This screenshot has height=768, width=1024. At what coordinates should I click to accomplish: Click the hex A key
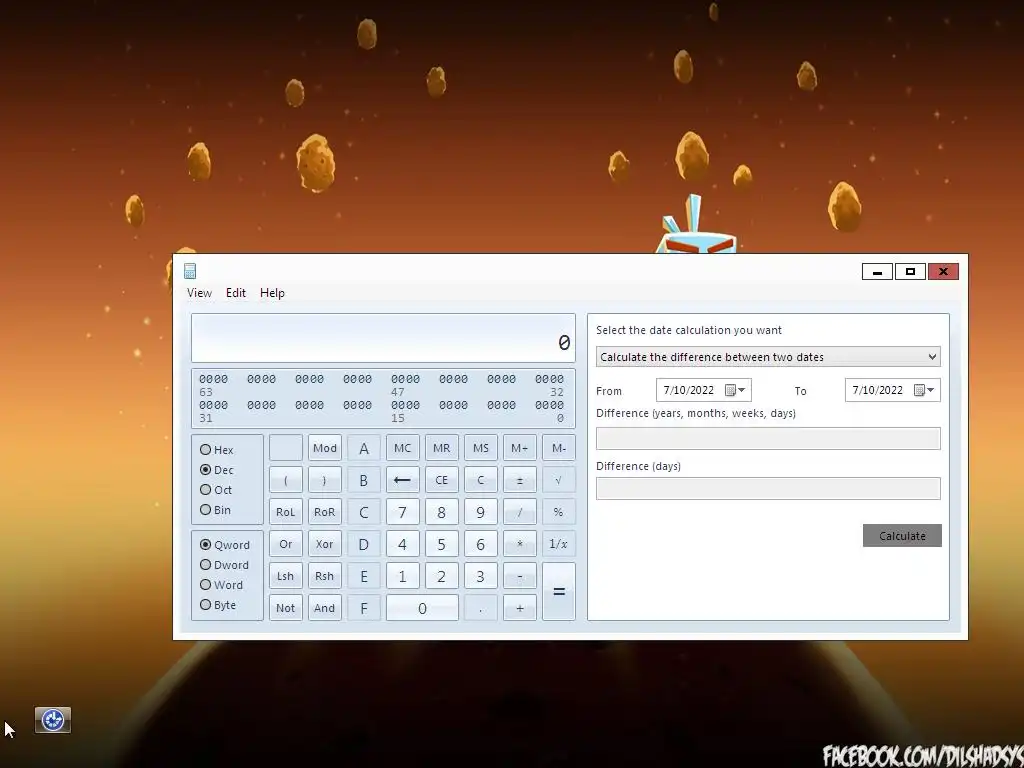tap(364, 448)
